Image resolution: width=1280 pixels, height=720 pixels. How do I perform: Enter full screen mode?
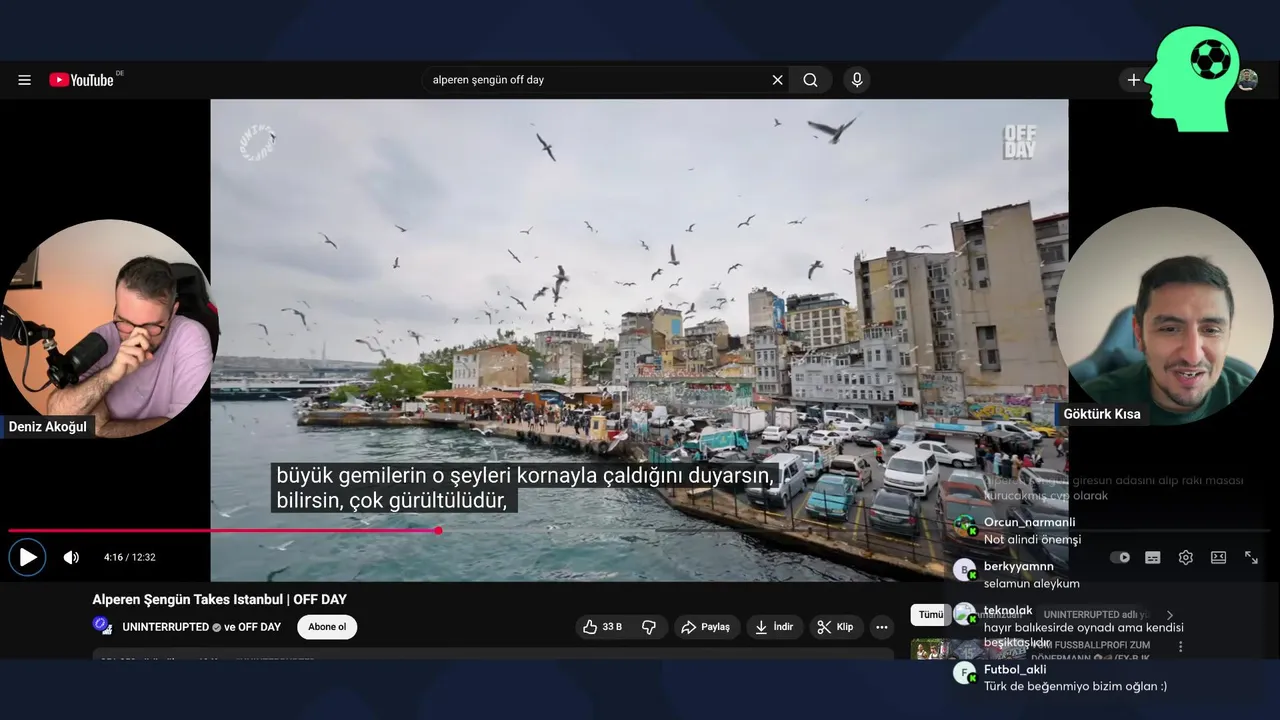pos(1251,558)
